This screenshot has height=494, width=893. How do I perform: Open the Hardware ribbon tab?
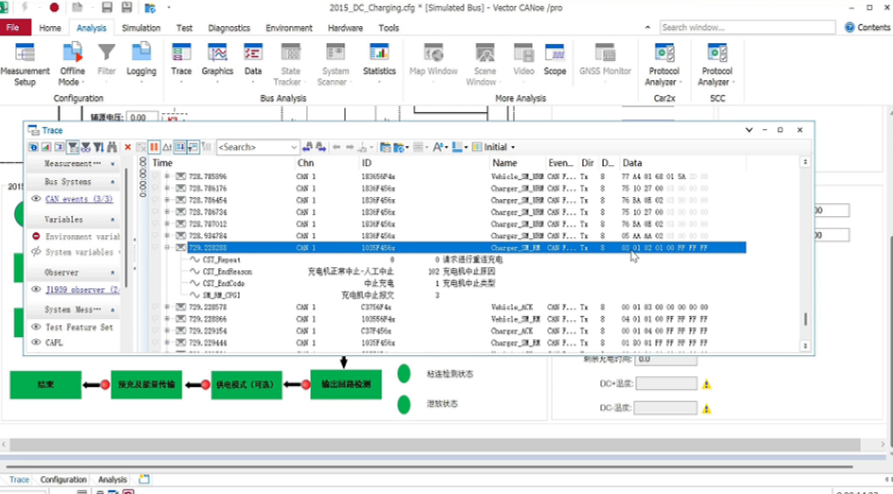click(x=345, y=27)
